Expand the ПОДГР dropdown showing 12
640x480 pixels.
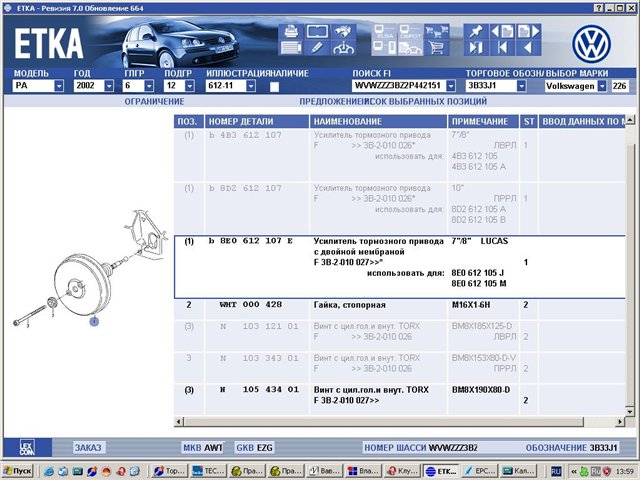(190, 86)
